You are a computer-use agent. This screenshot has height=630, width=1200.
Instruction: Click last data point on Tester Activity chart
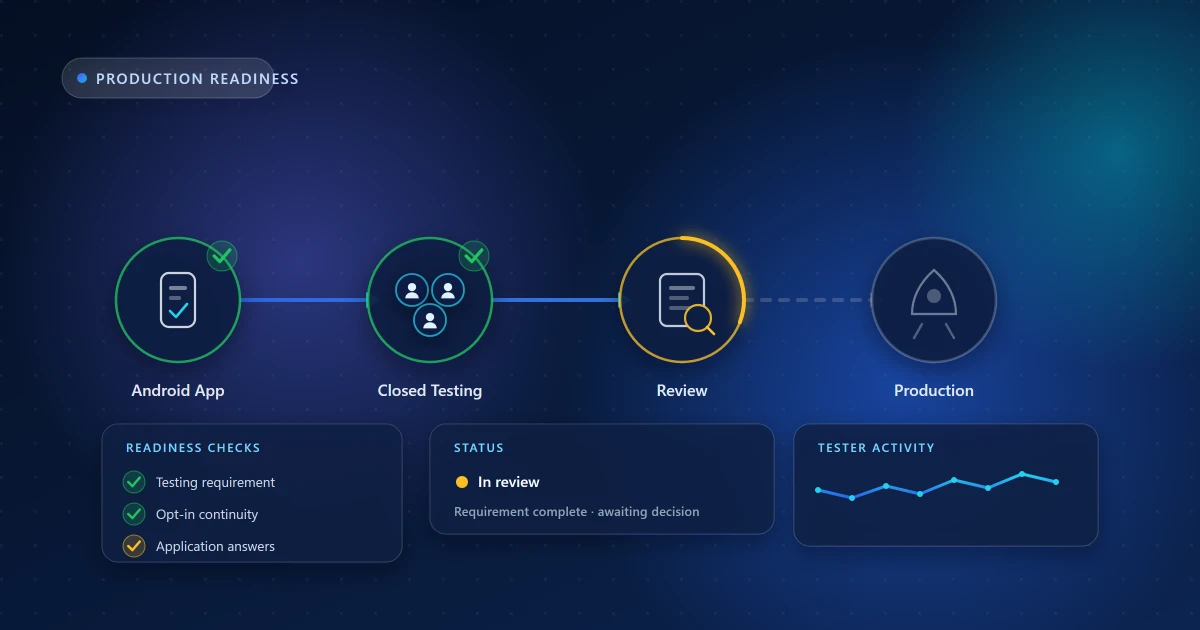coord(1056,482)
